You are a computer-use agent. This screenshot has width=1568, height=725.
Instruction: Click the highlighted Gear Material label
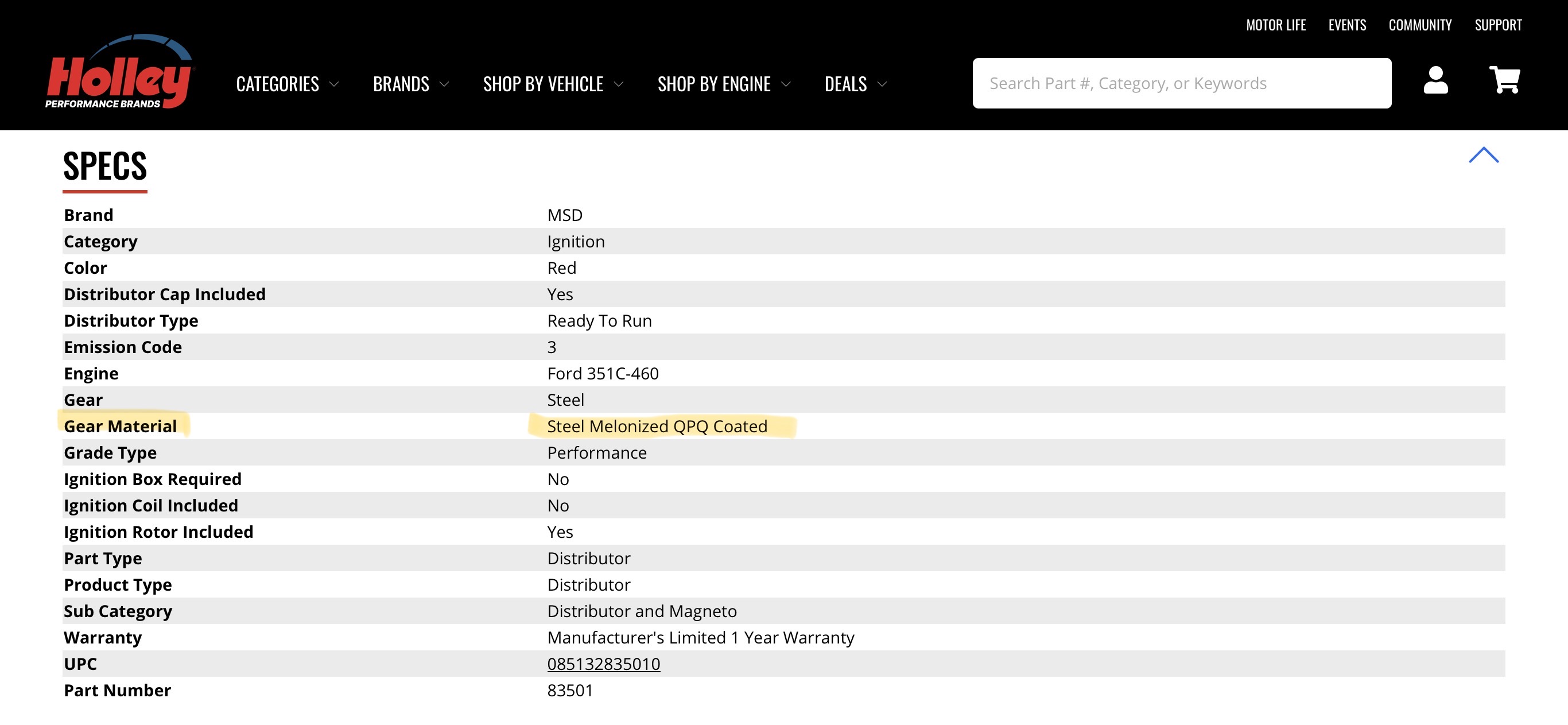(x=121, y=426)
